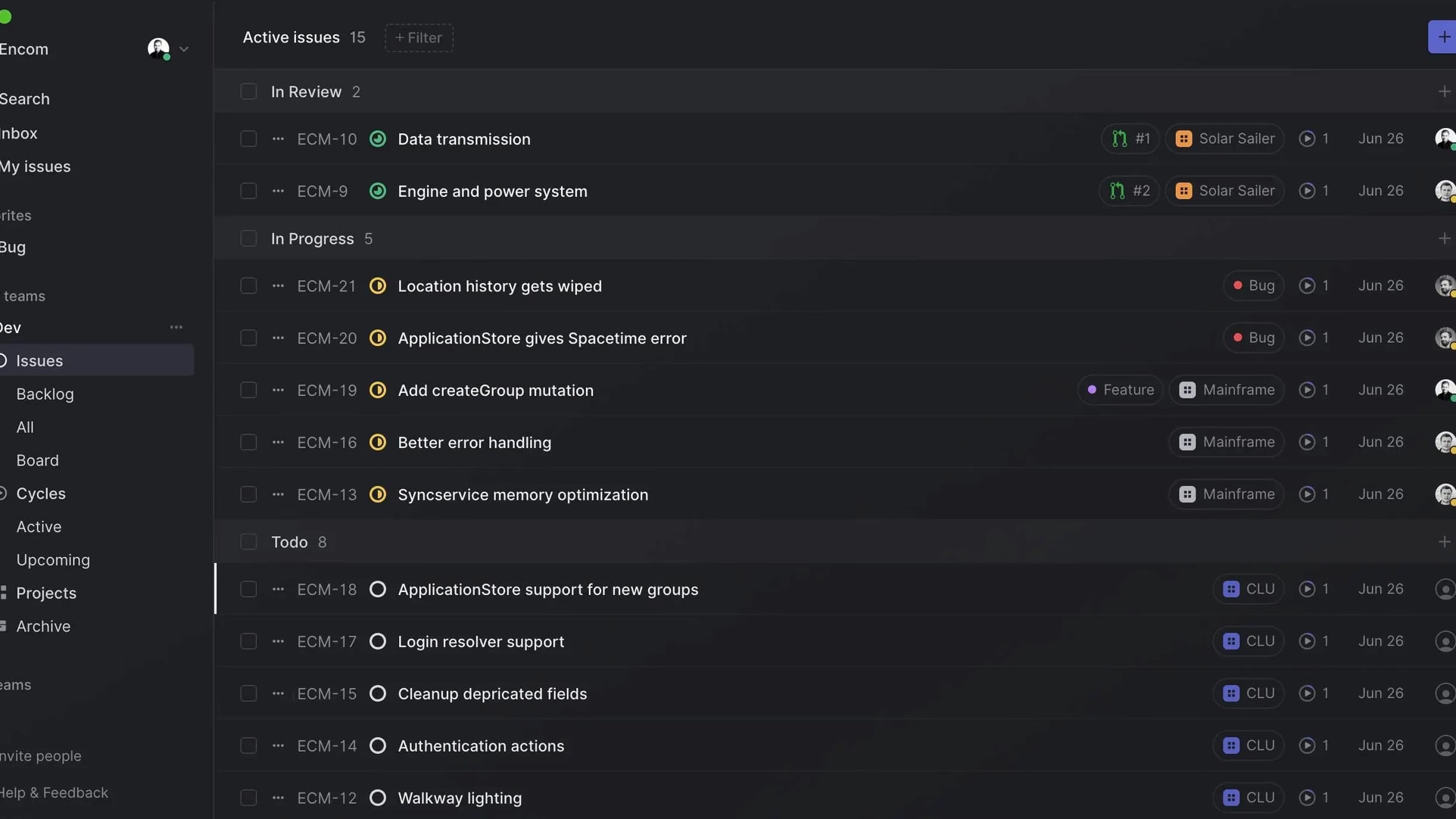
Task: Open the Dev team options menu
Action: coord(176,327)
